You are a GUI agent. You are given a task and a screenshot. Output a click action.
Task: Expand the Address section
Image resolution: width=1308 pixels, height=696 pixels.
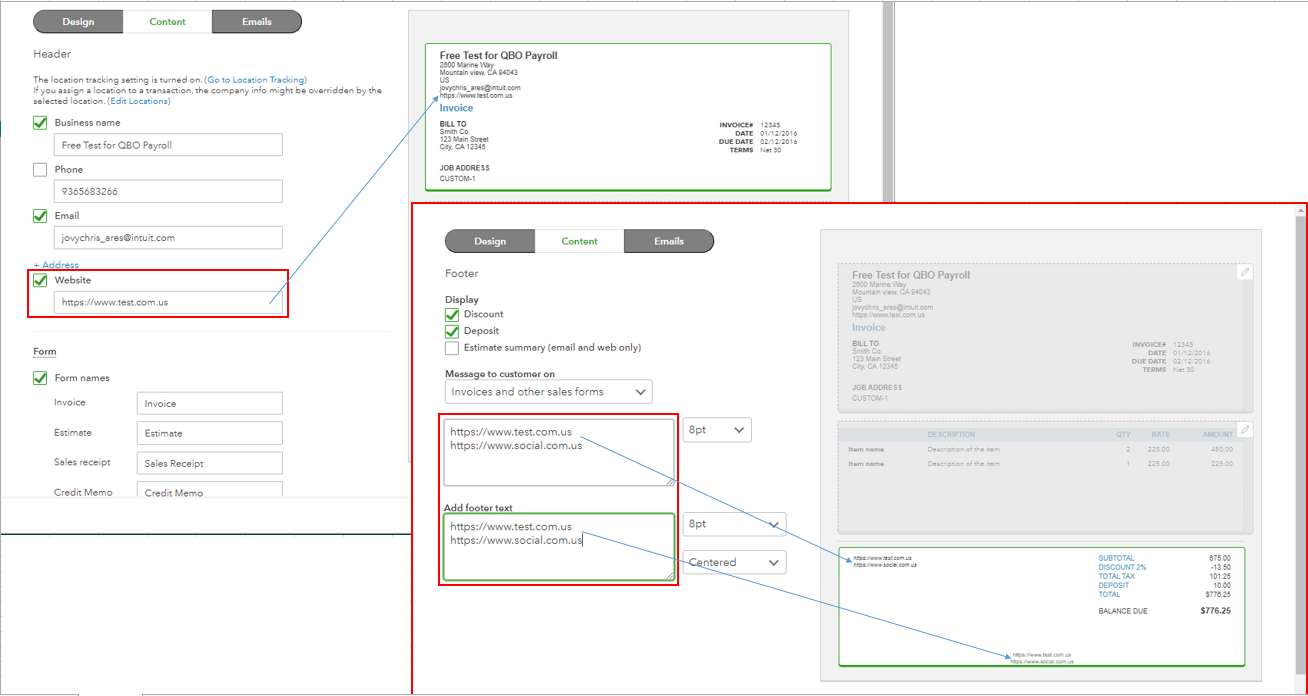(54, 264)
